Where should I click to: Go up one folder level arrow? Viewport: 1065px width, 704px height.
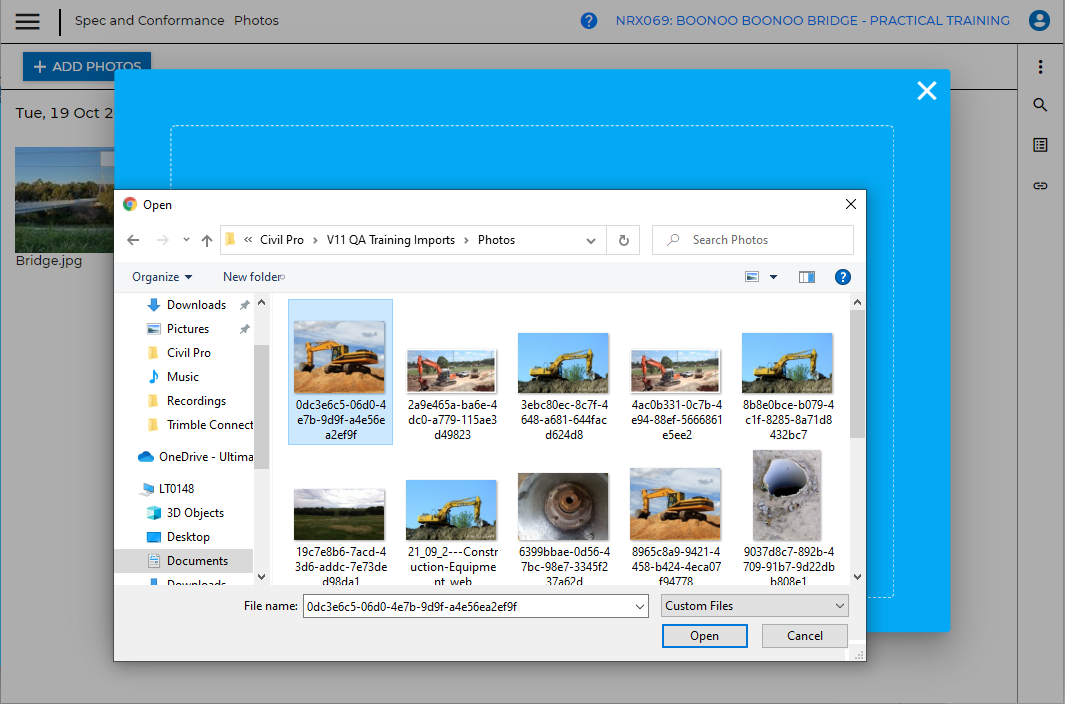pyautogui.click(x=207, y=240)
